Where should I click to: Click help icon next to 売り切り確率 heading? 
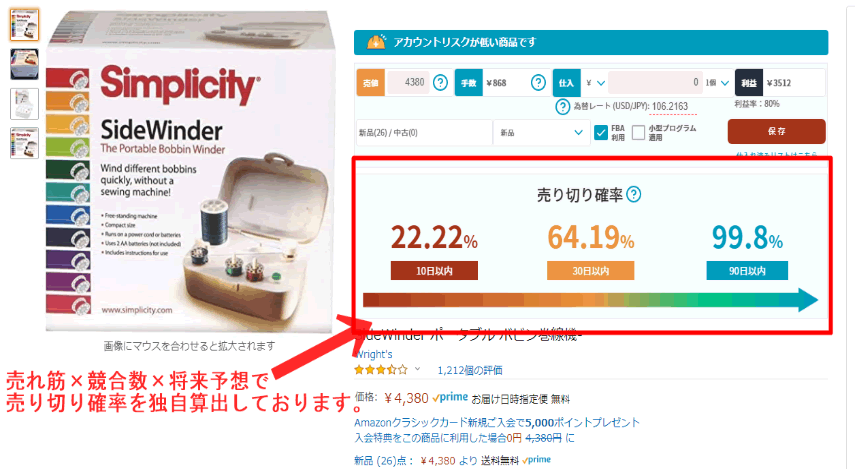[x=634, y=194]
